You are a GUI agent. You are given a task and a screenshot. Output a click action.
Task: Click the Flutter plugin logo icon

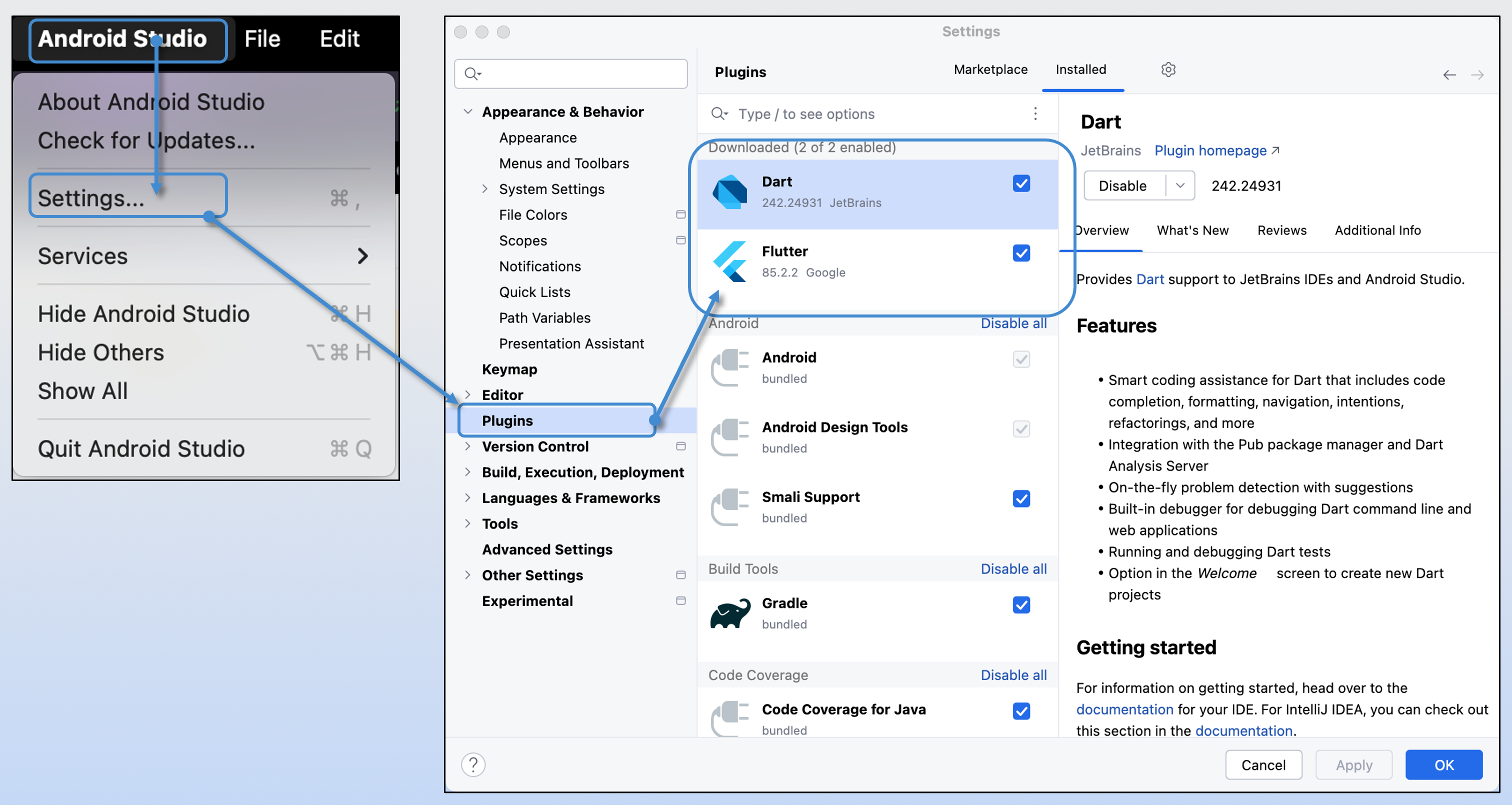tap(729, 261)
